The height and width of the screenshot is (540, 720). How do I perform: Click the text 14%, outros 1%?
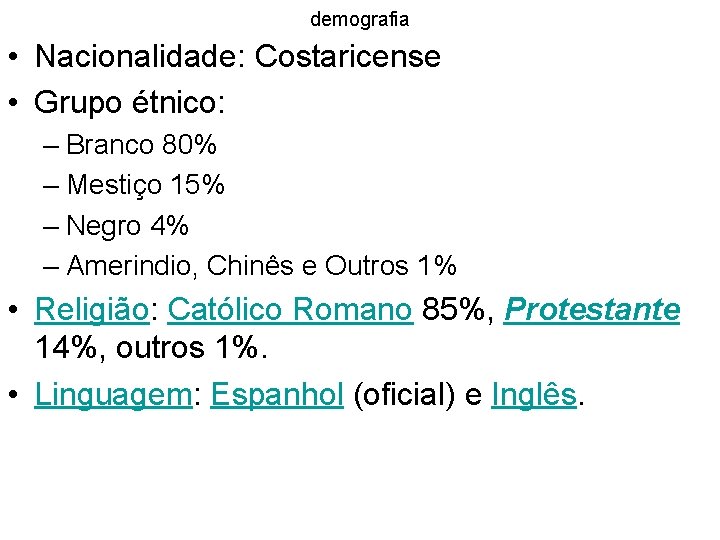coord(151,348)
